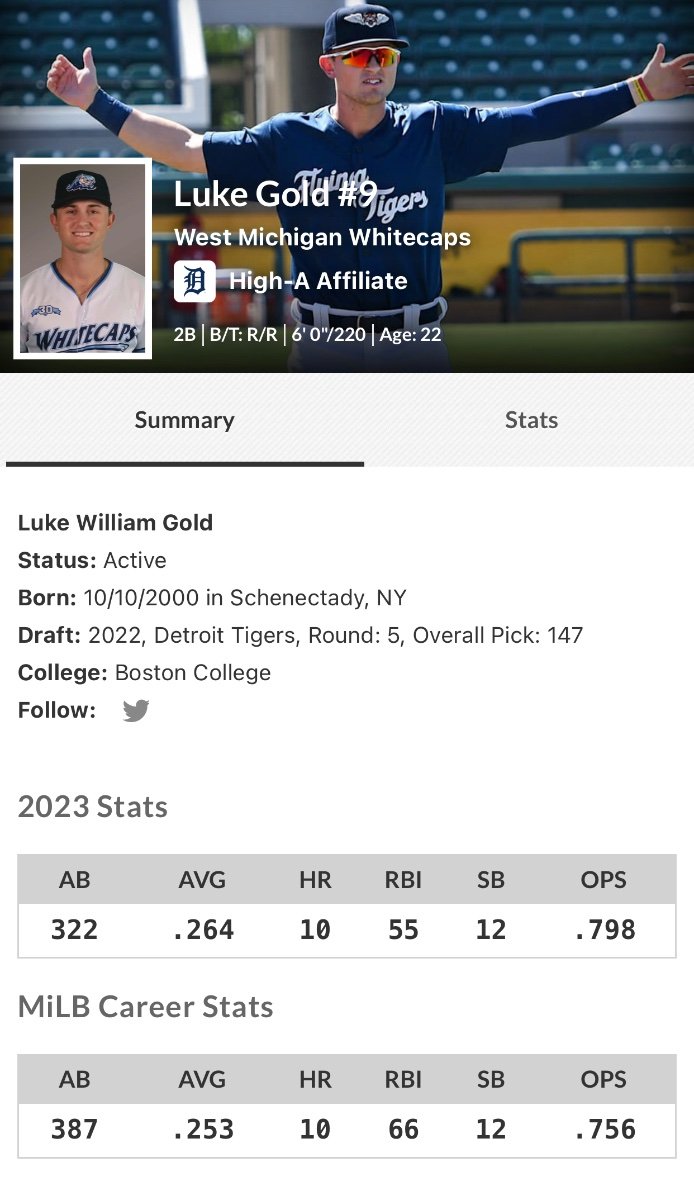Click the Draft details line
The width and height of the screenshot is (694, 1200).
(300, 635)
